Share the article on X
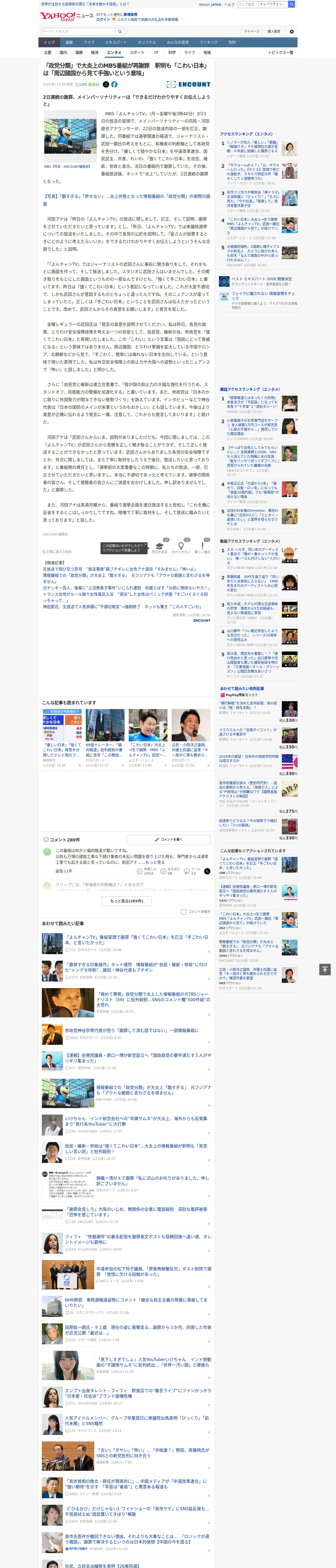 tap(106, 85)
